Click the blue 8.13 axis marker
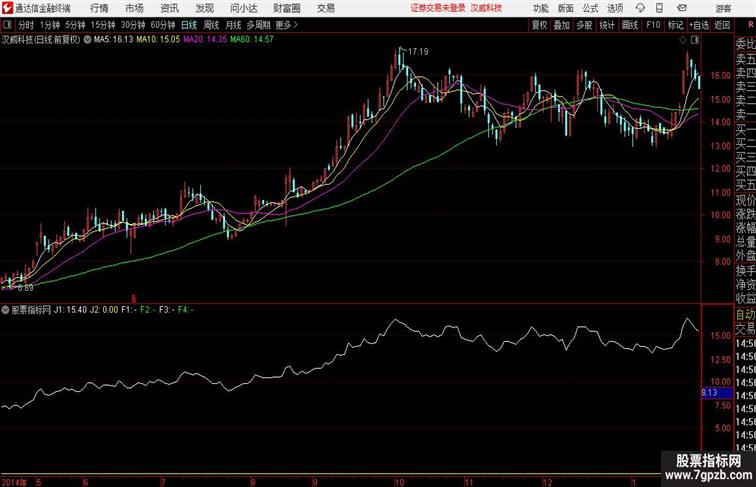Image resolution: width=756 pixels, height=487 pixels. pyautogui.click(x=717, y=393)
